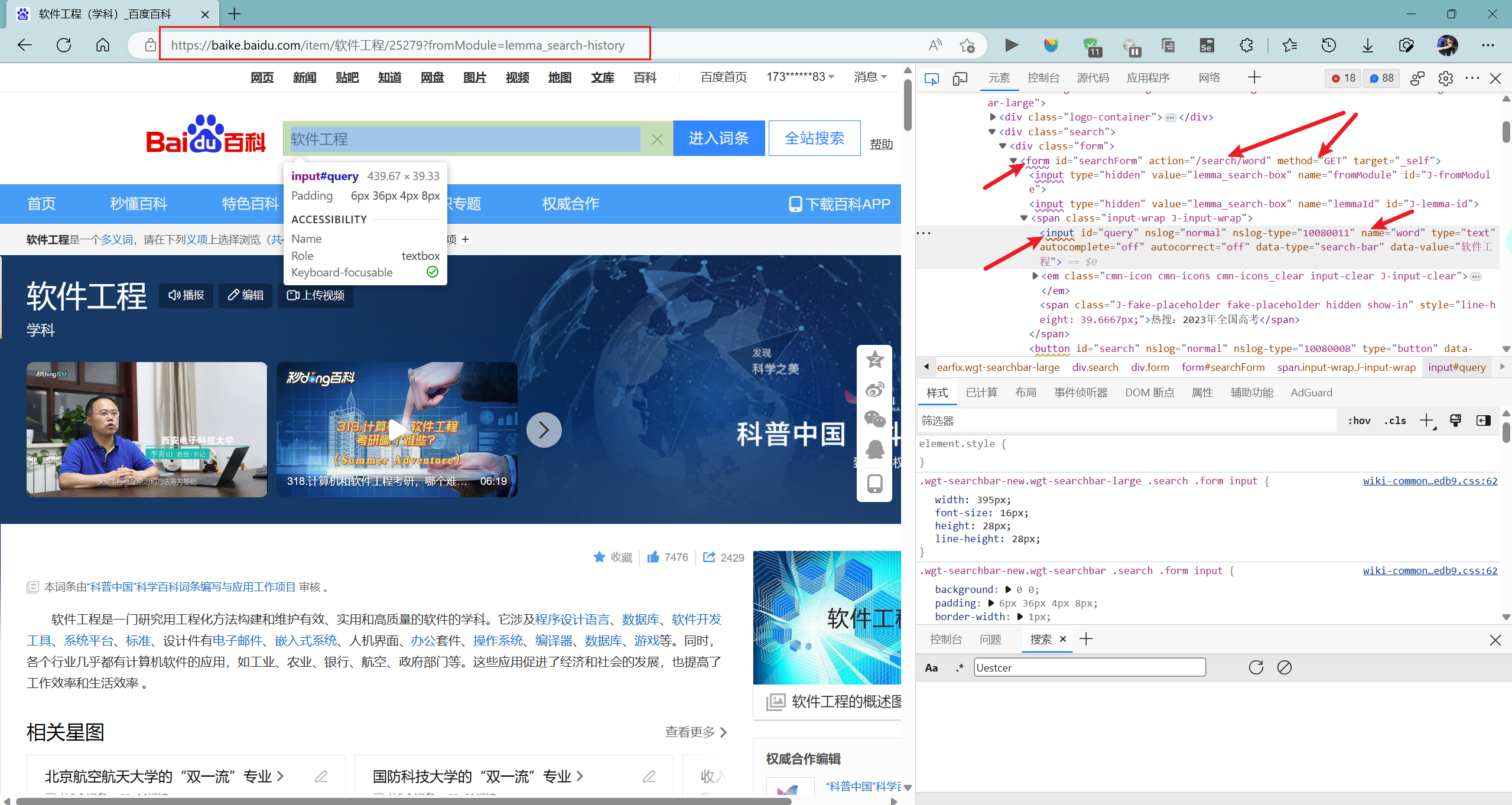Image resolution: width=1512 pixels, height=805 pixels.
Task: Open wiki-common css link for first rule
Action: coord(1430,481)
